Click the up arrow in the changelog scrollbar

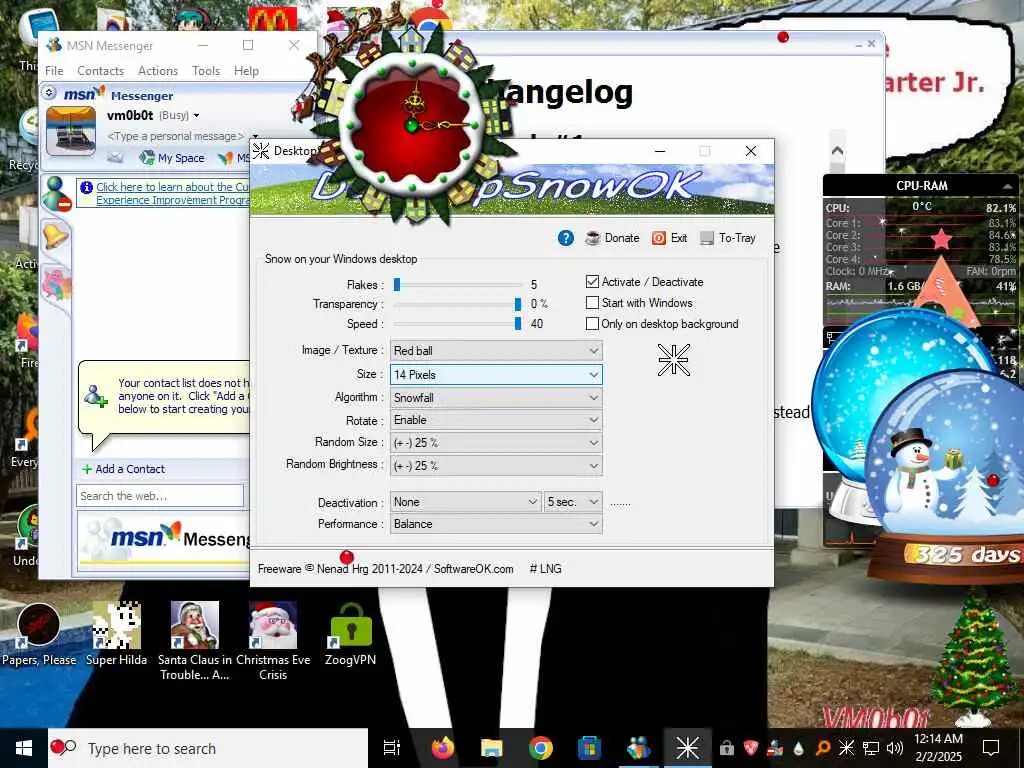837,151
